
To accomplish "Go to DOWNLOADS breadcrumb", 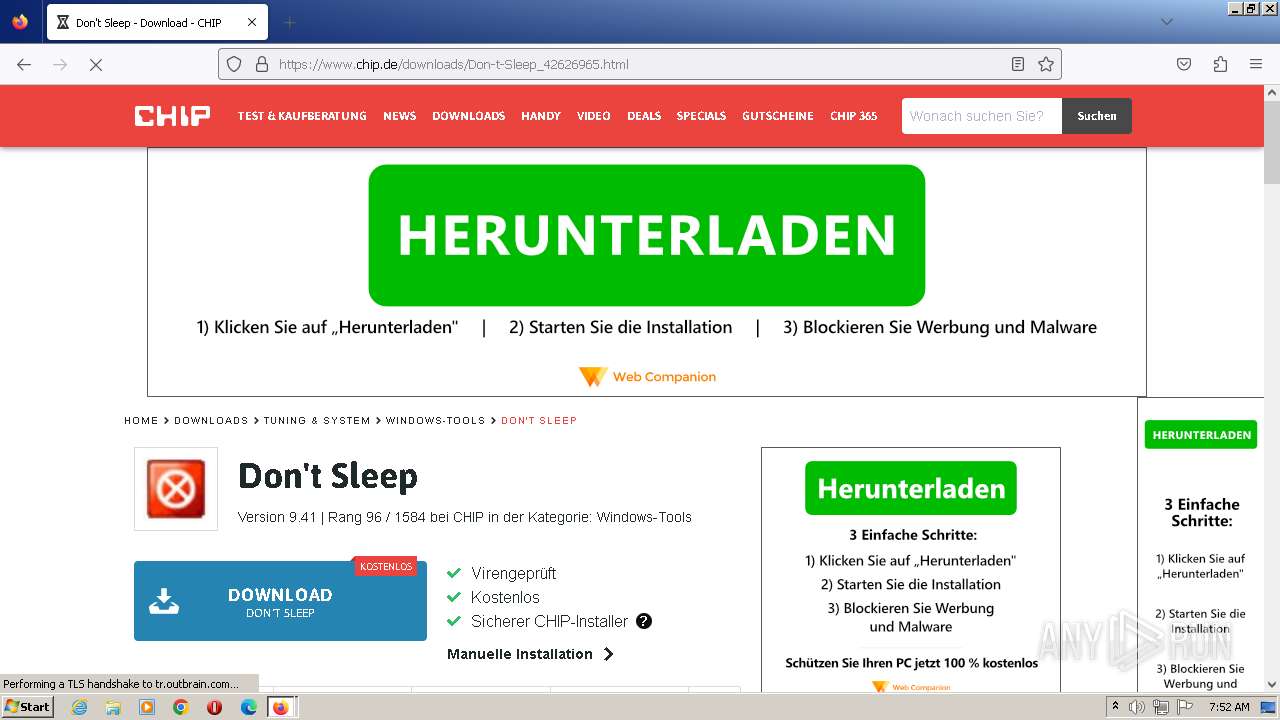I will (x=211, y=421).
